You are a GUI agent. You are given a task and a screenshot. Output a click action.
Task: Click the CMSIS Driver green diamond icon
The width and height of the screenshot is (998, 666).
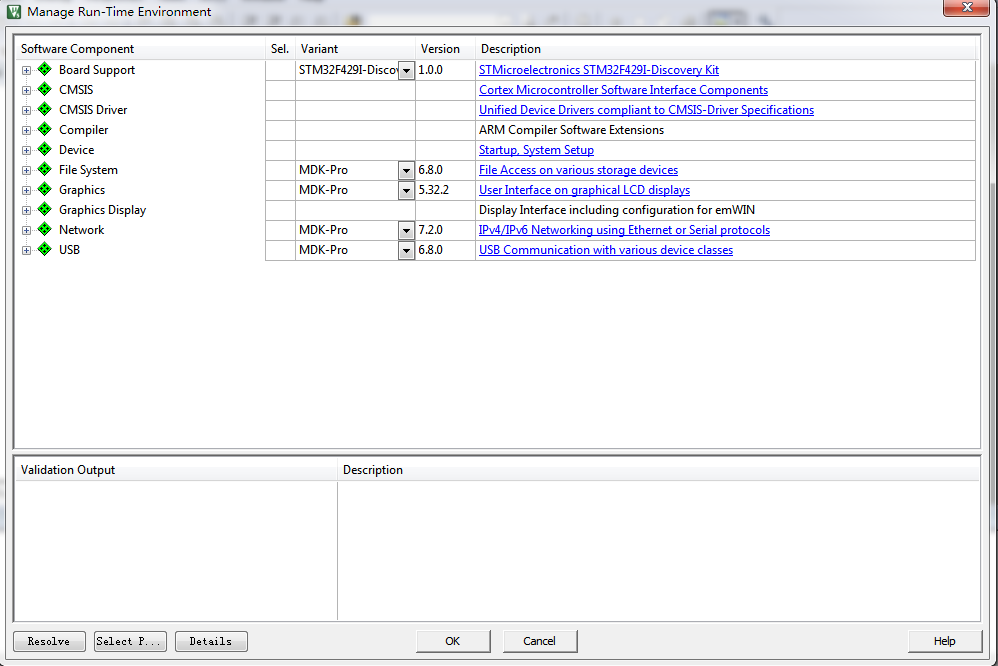pyautogui.click(x=45, y=110)
